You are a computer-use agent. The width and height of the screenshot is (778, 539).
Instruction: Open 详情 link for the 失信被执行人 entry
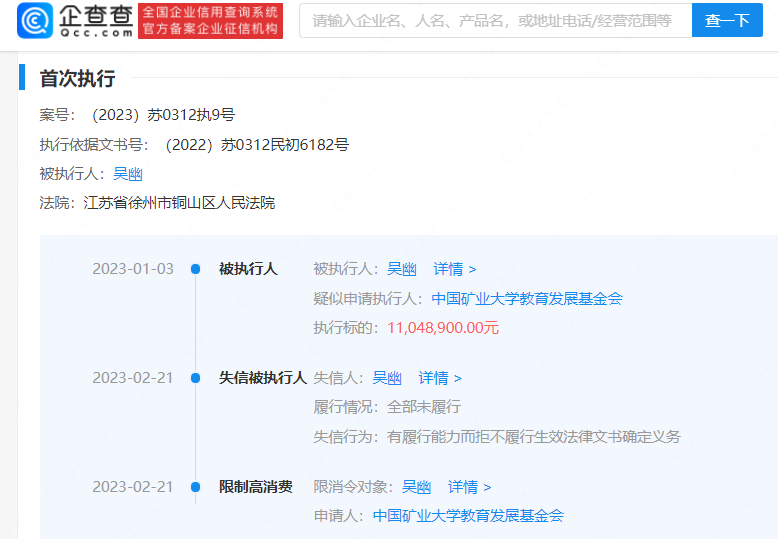point(440,378)
